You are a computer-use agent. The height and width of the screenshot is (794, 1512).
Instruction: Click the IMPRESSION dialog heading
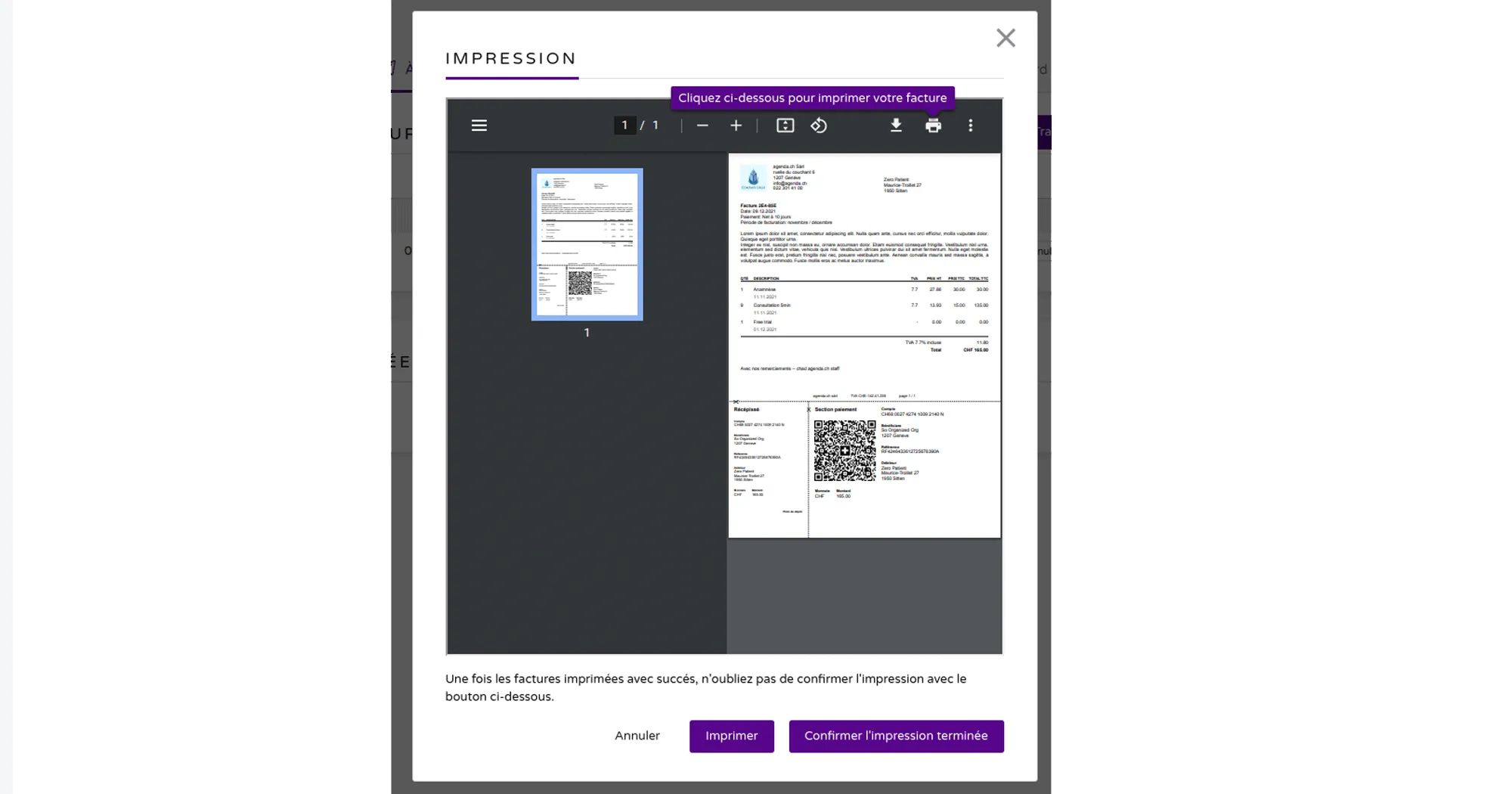[x=511, y=59]
